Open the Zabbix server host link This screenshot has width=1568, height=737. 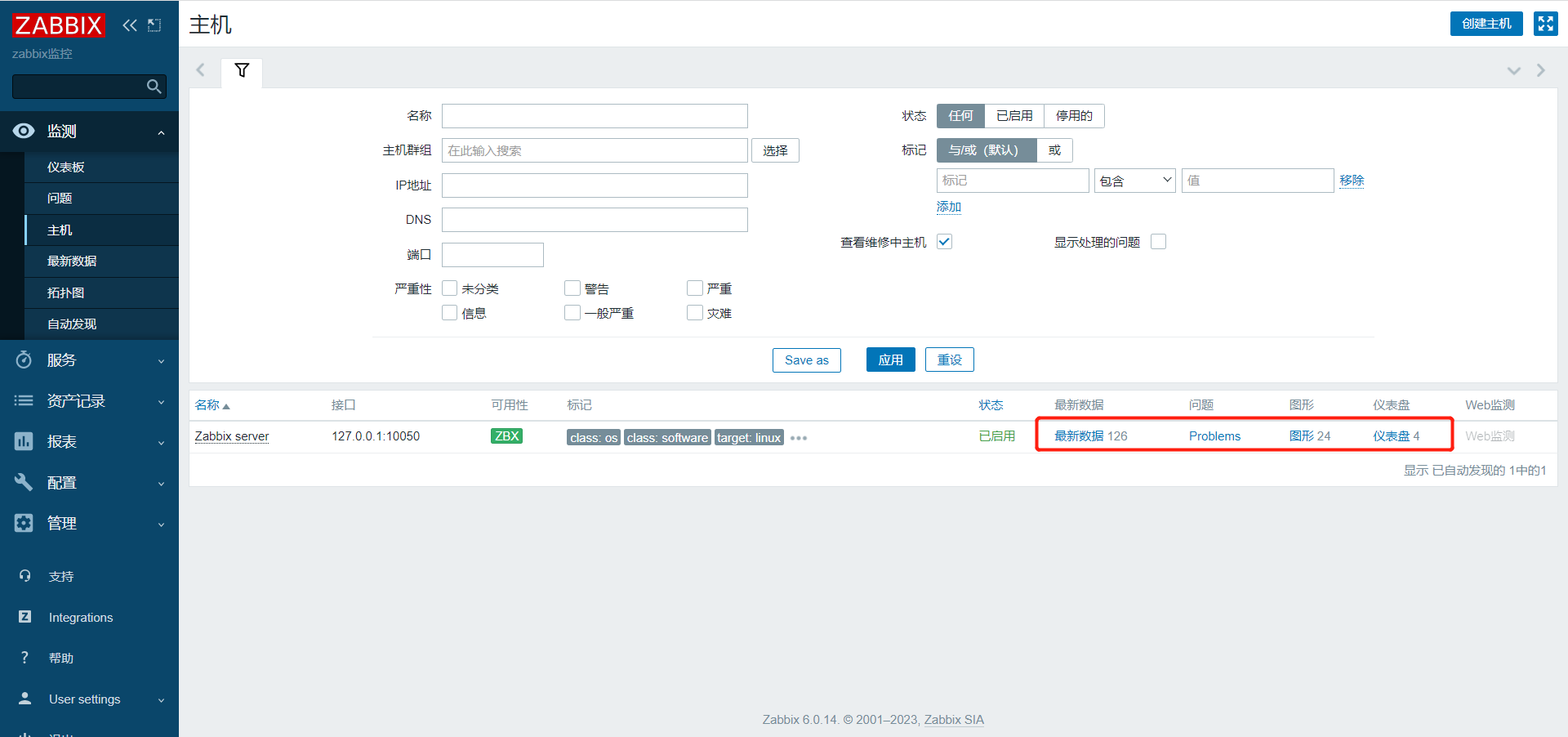232,436
